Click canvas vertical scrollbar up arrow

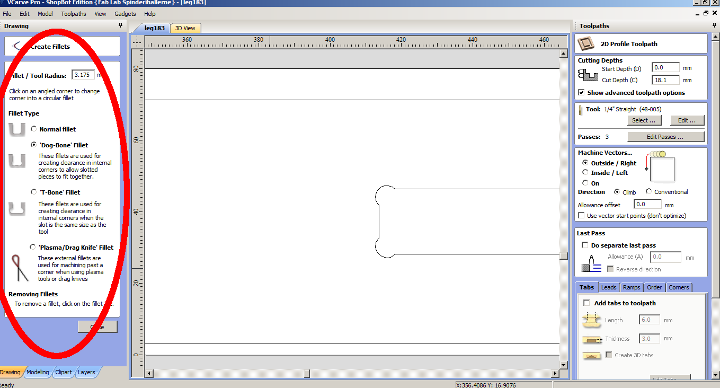563,54
